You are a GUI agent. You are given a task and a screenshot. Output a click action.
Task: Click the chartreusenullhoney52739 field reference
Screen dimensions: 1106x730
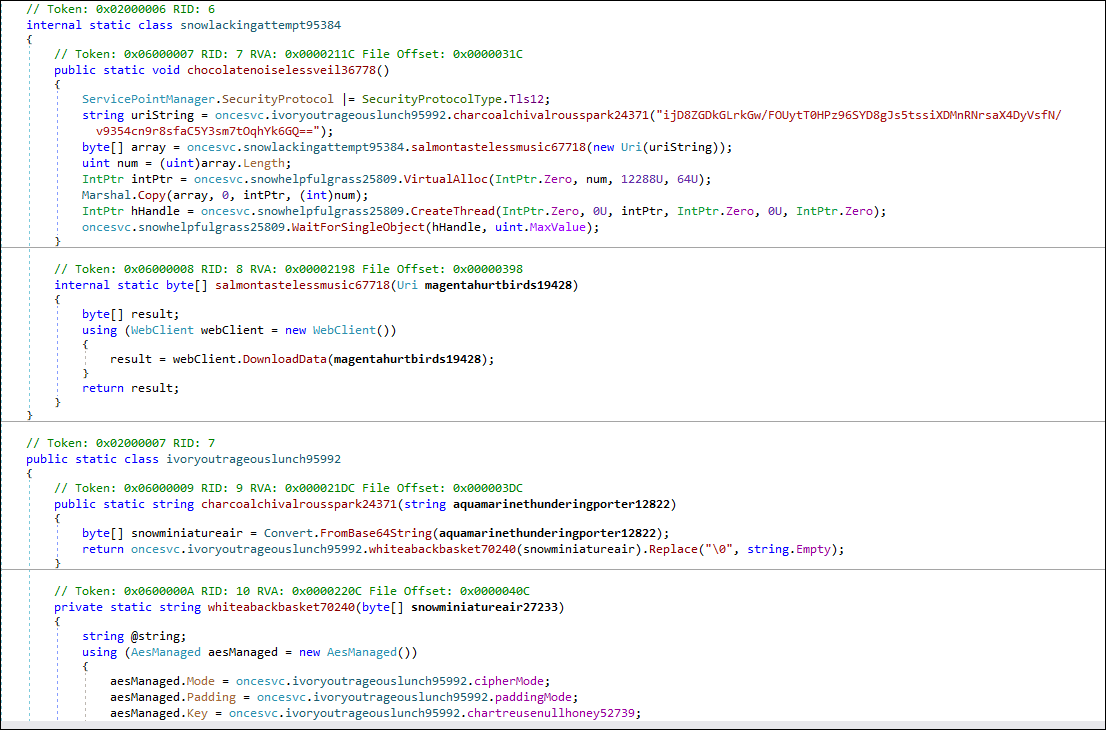[x=550, y=713]
